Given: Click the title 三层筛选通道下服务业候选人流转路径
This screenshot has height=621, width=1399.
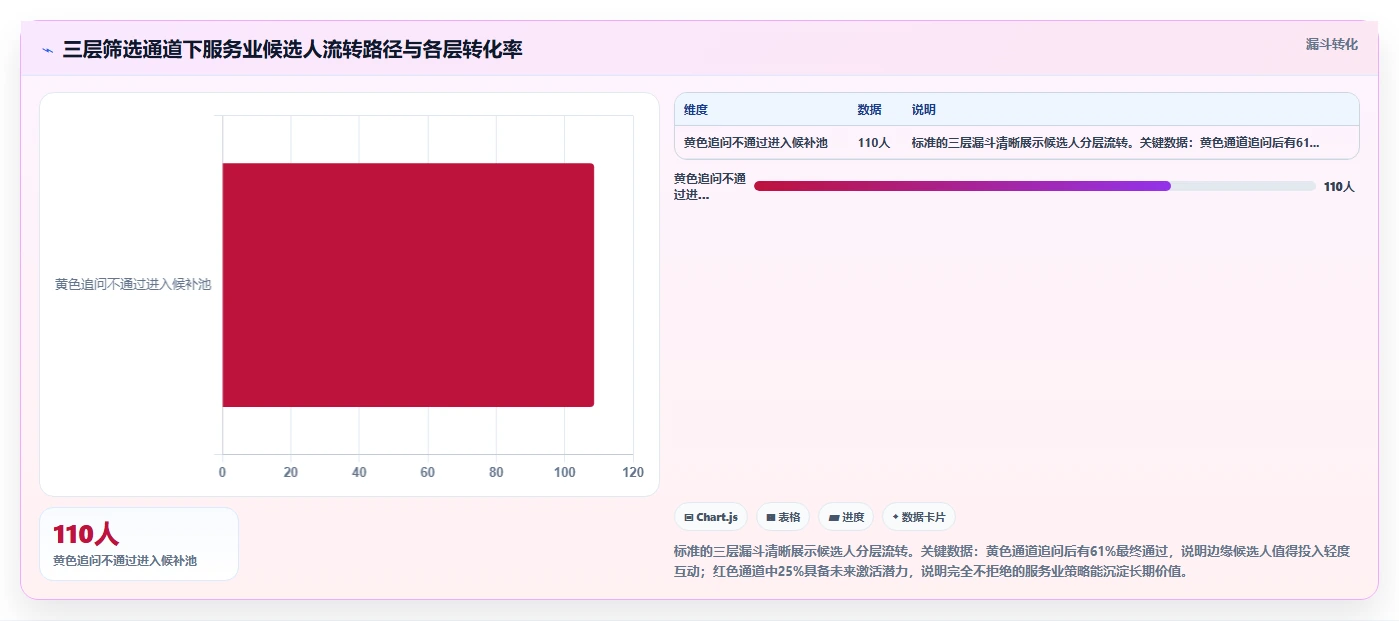Looking at the screenshot, I should [292, 49].
